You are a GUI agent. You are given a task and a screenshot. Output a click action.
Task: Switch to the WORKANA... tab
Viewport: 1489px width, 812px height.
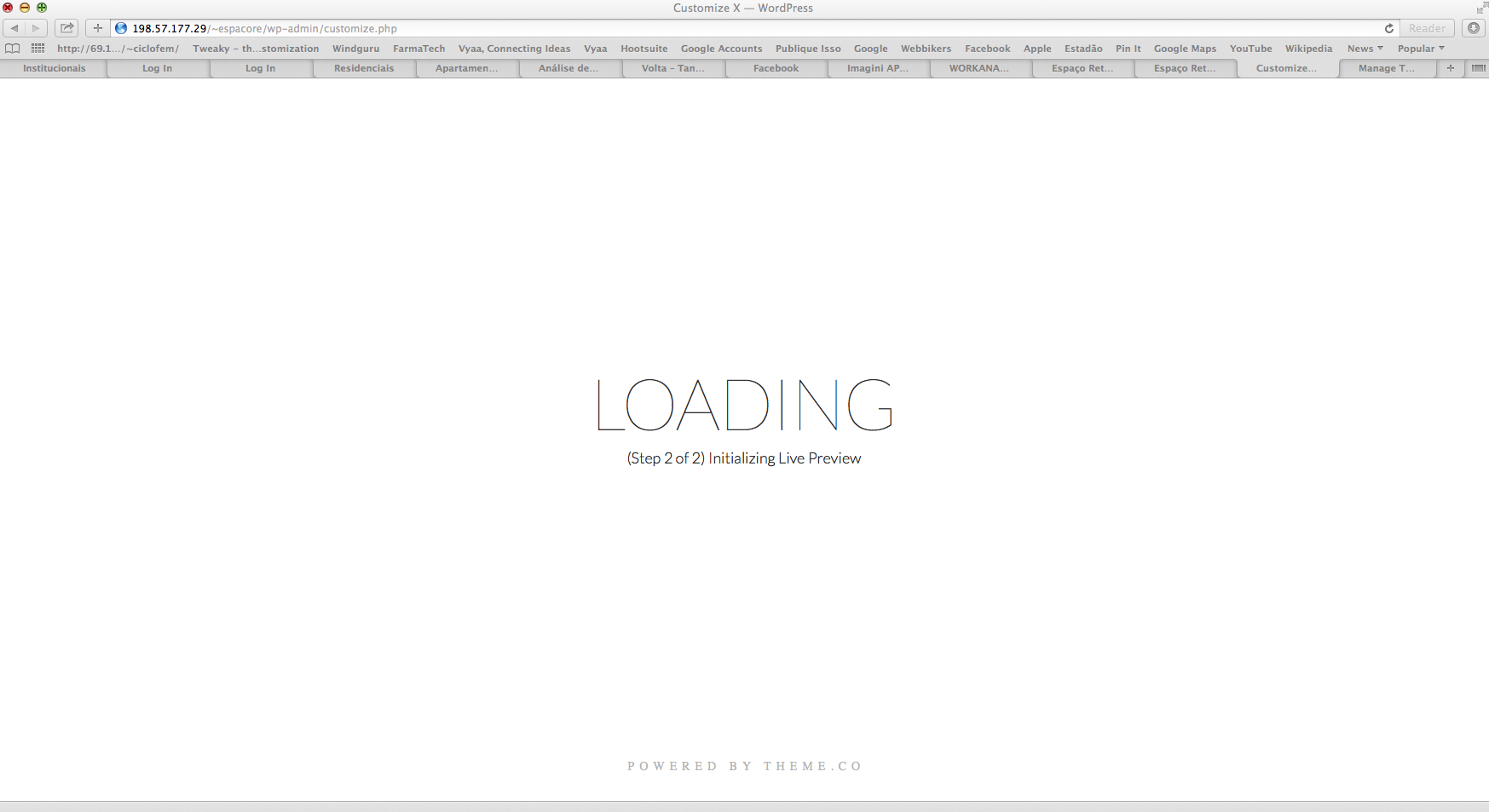pyautogui.click(x=979, y=68)
